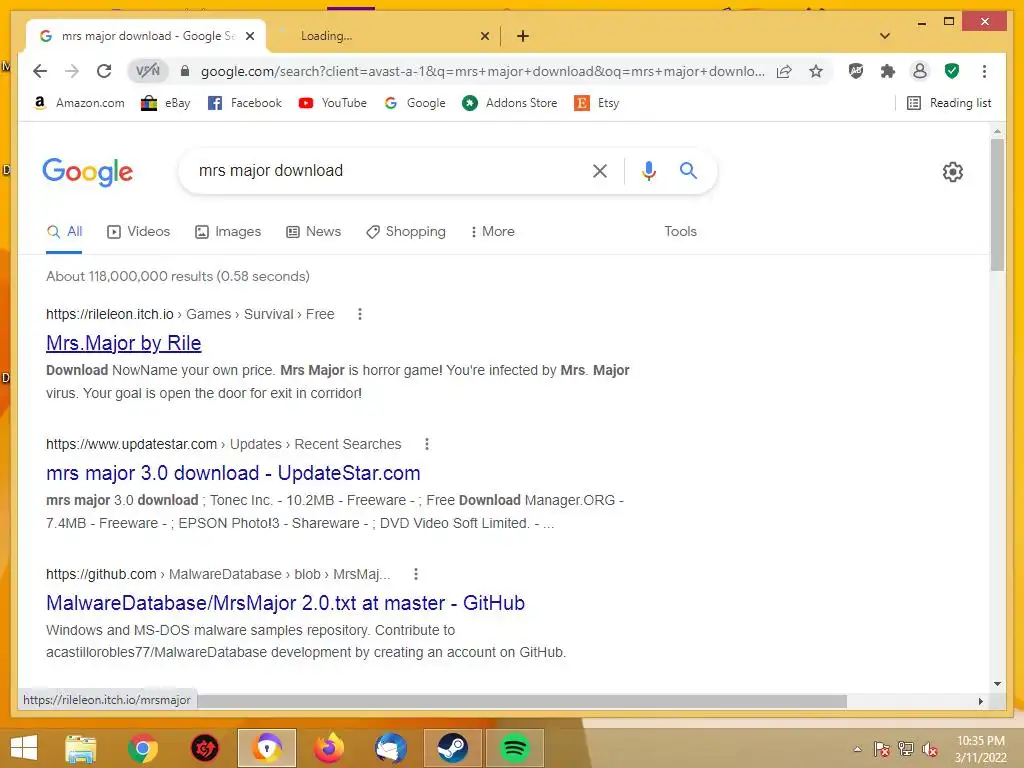The height and width of the screenshot is (768, 1024).
Task: Start voice search with microphone
Action: click(x=648, y=171)
